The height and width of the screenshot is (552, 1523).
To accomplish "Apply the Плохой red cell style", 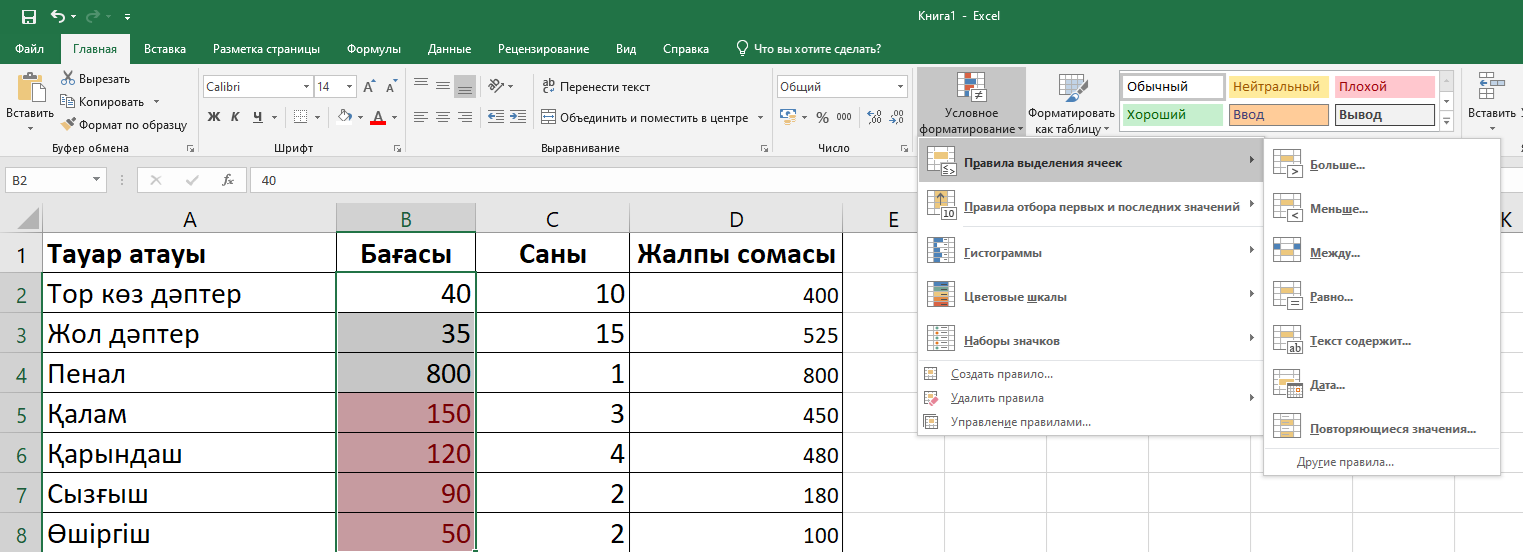I will 1384,87.
